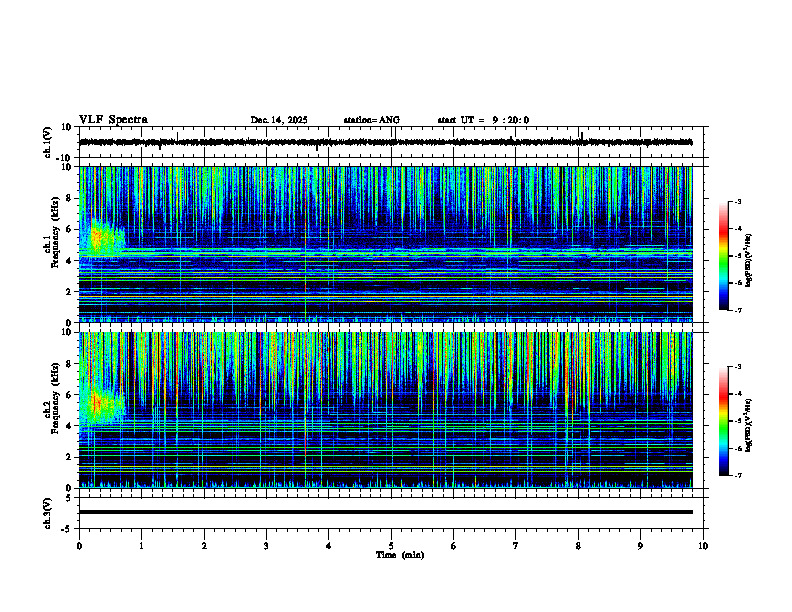
Task: Click the log(PSD) label beside ch.1 colorbar
Action: coord(749,260)
